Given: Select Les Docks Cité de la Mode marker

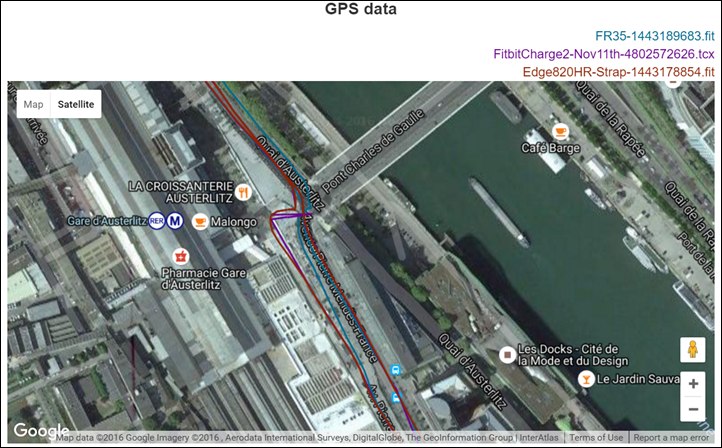Looking at the screenshot, I should 507,355.
